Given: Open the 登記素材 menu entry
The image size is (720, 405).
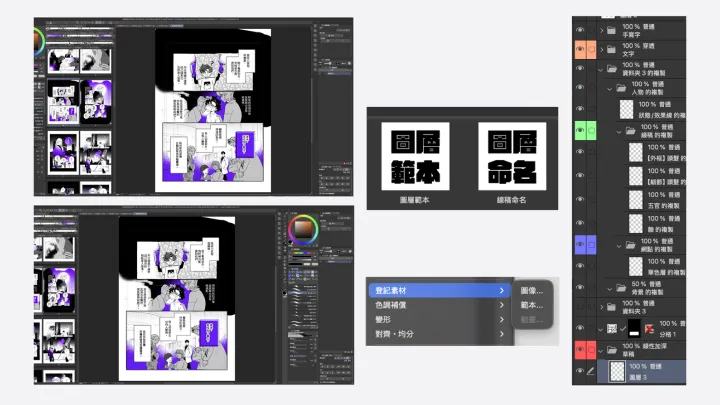Looking at the screenshot, I should [439, 290].
